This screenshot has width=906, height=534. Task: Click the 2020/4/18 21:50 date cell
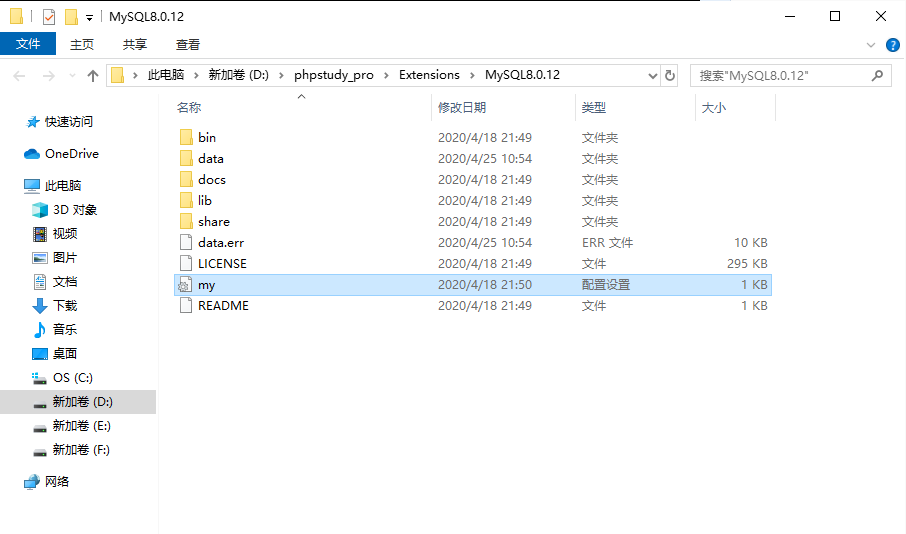pyautogui.click(x=485, y=285)
